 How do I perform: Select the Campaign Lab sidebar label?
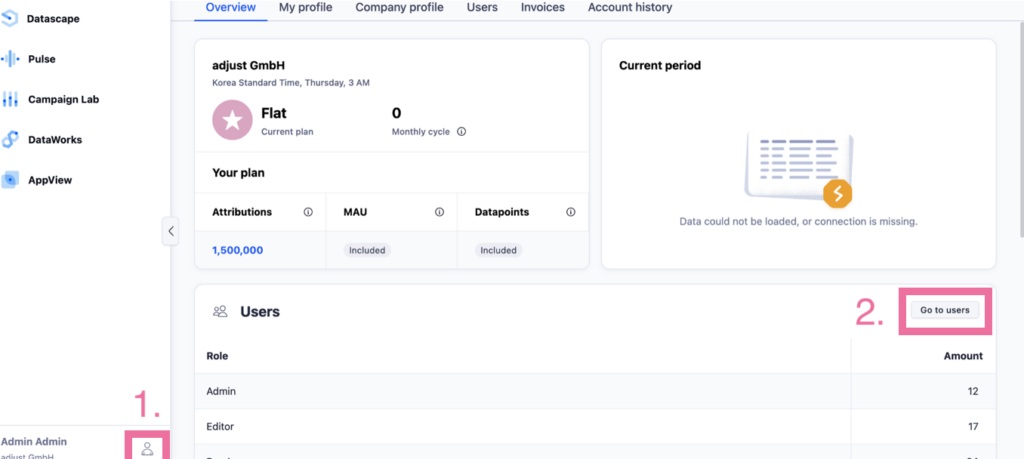(x=63, y=99)
